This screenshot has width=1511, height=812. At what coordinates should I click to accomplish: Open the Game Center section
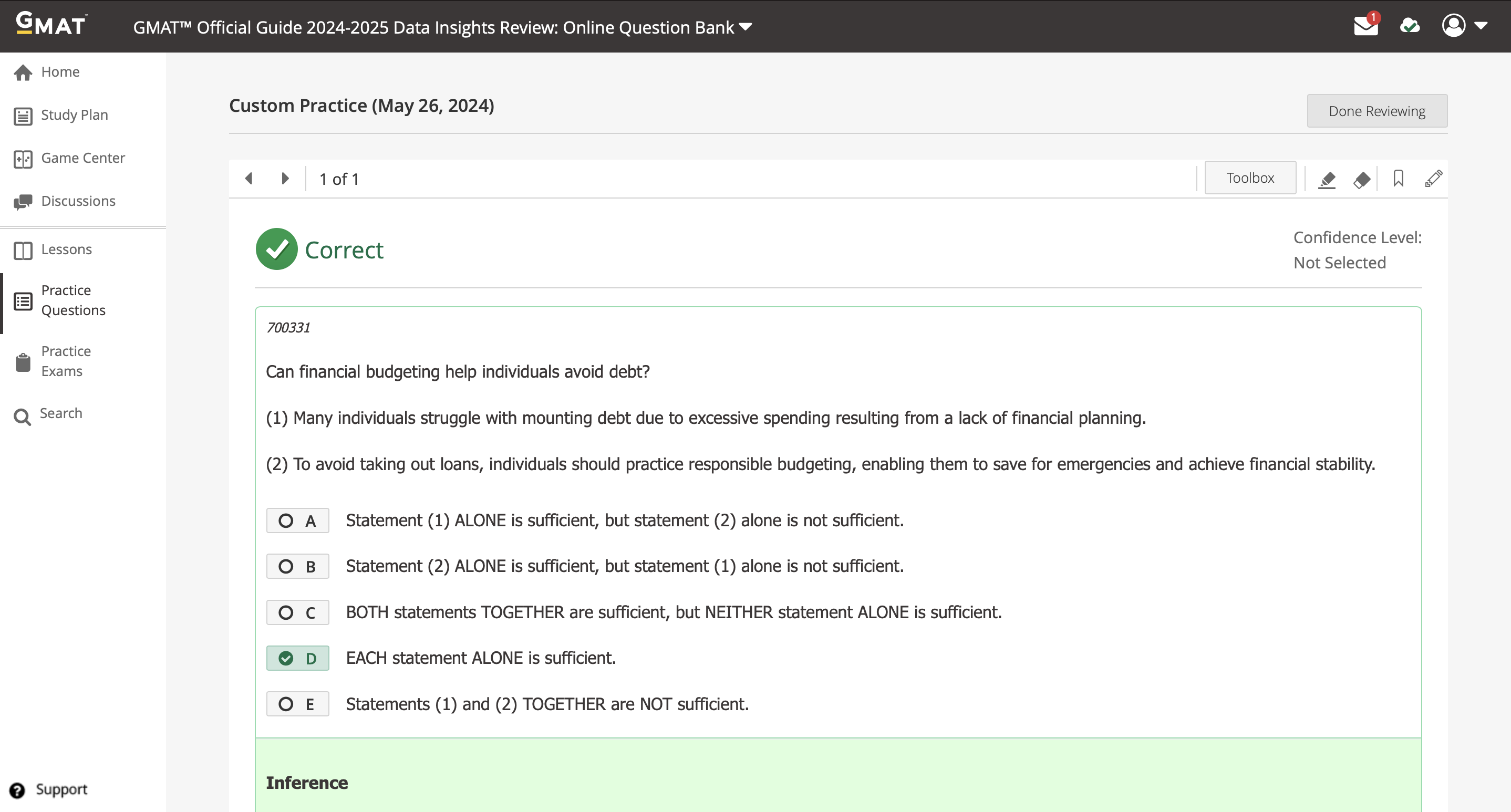[x=82, y=158]
